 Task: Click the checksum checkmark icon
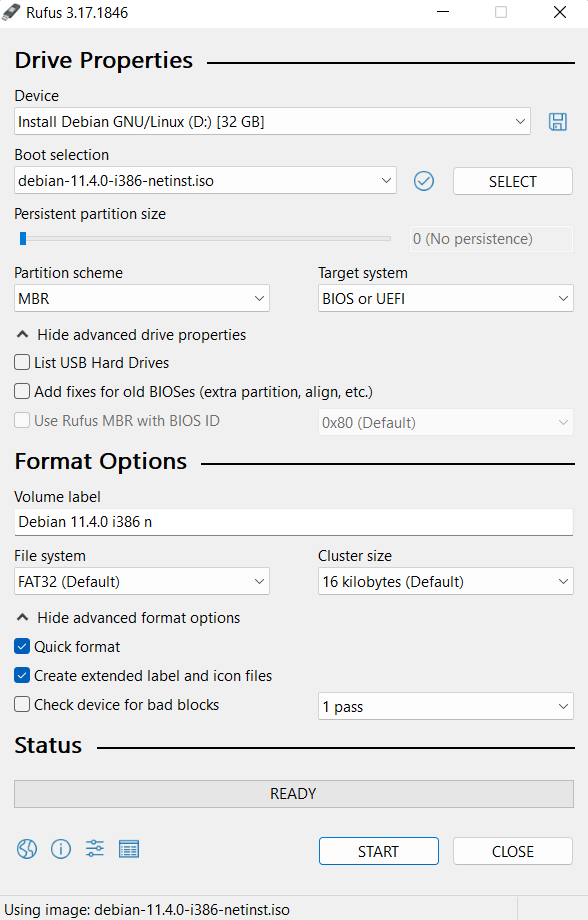click(x=424, y=181)
